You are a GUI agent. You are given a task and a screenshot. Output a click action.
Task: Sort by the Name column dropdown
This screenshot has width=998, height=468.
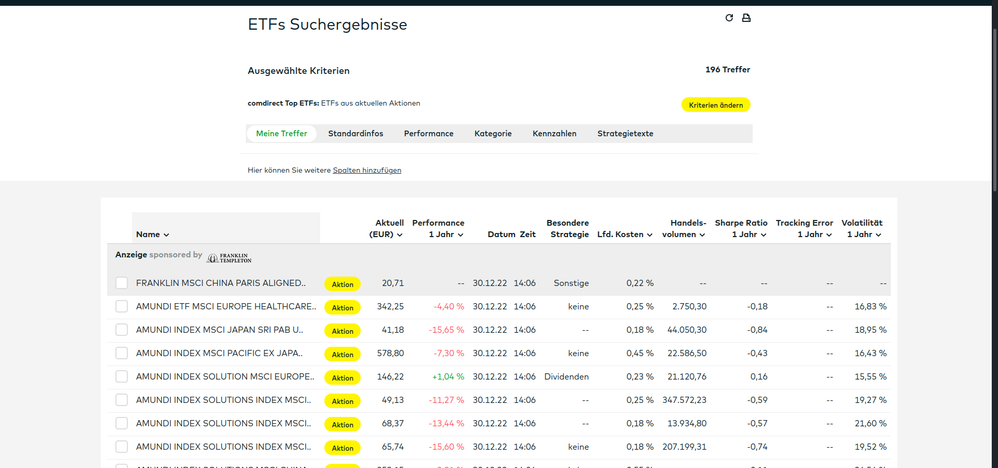click(x=153, y=235)
